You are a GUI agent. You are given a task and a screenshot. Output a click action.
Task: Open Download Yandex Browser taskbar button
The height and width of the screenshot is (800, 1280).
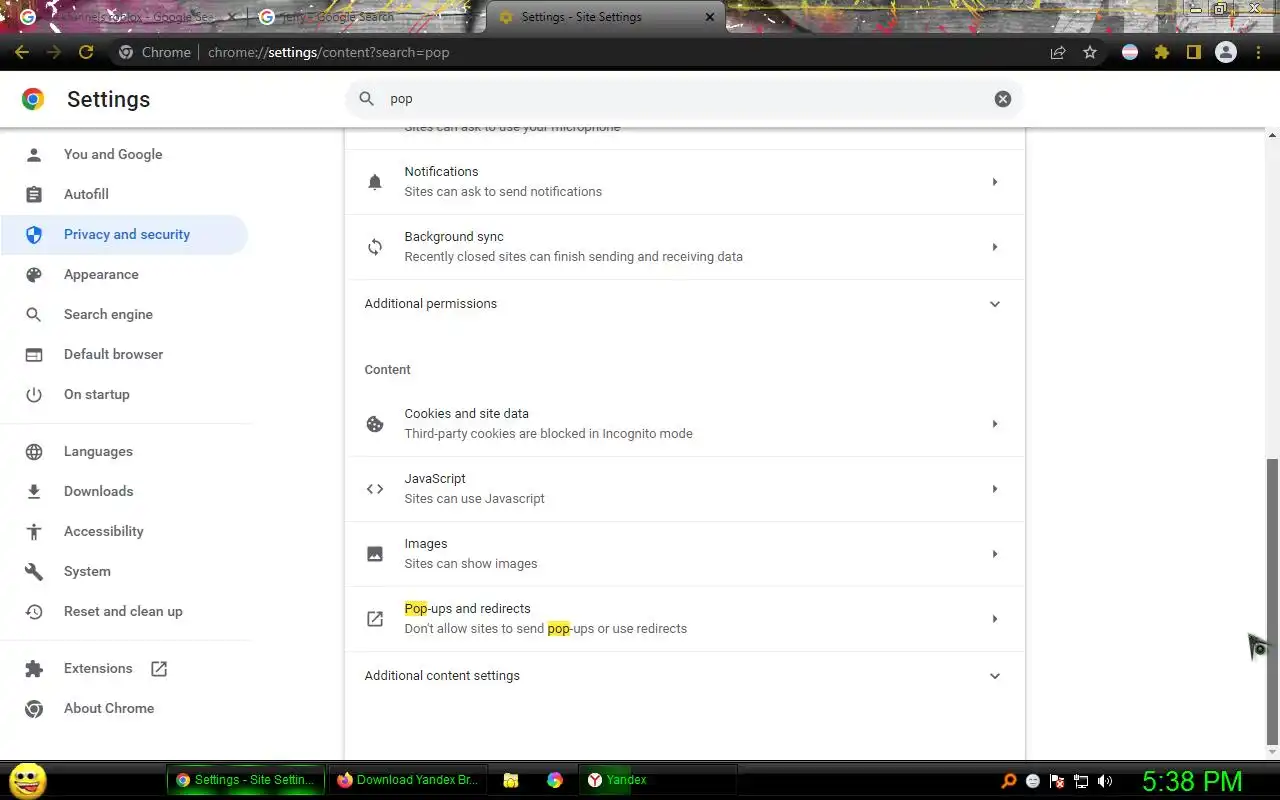click(x=408, y=780)
